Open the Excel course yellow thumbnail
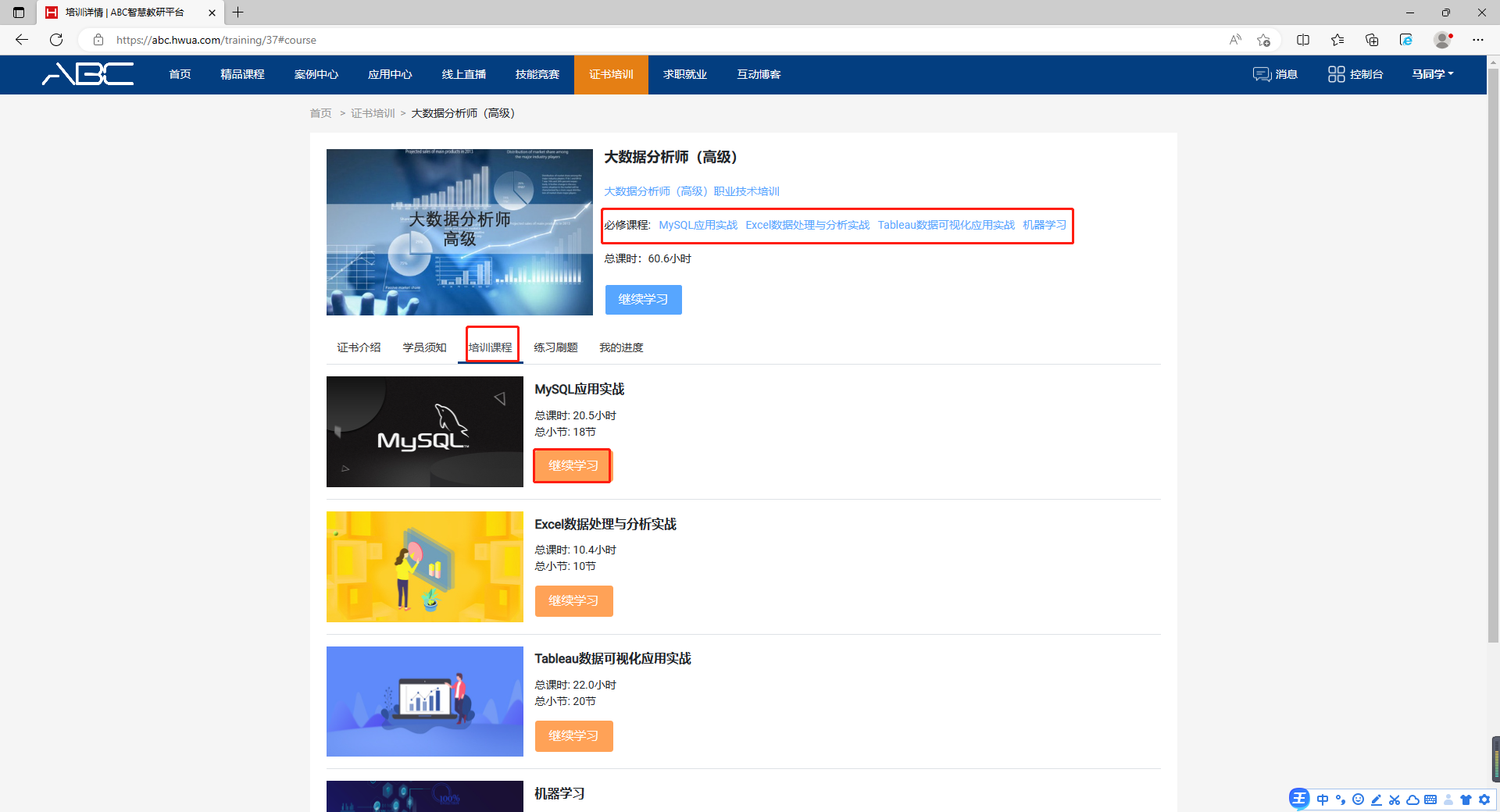Viewport: 1500px width, 812px height. 425,567
